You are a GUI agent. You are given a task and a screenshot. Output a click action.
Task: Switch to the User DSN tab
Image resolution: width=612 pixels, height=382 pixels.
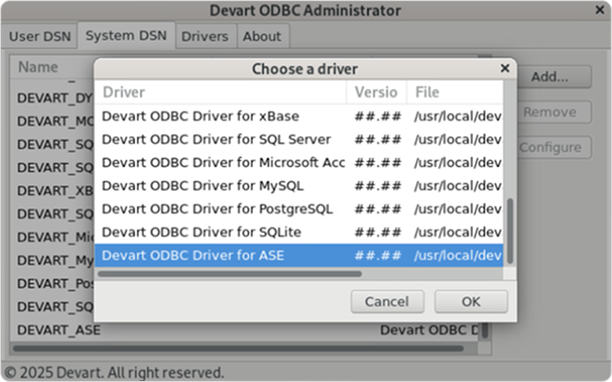(x=39, y=36)
